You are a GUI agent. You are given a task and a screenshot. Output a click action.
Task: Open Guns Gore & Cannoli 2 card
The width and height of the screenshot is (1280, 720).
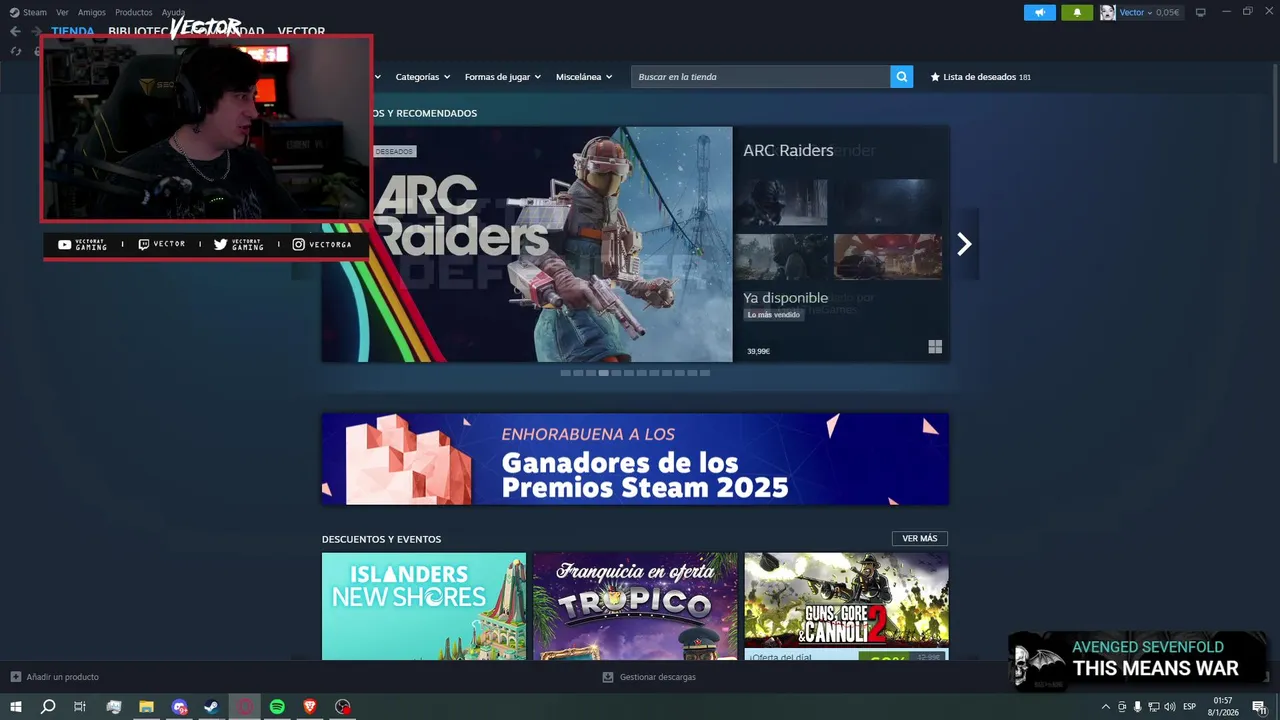point(846,606)
